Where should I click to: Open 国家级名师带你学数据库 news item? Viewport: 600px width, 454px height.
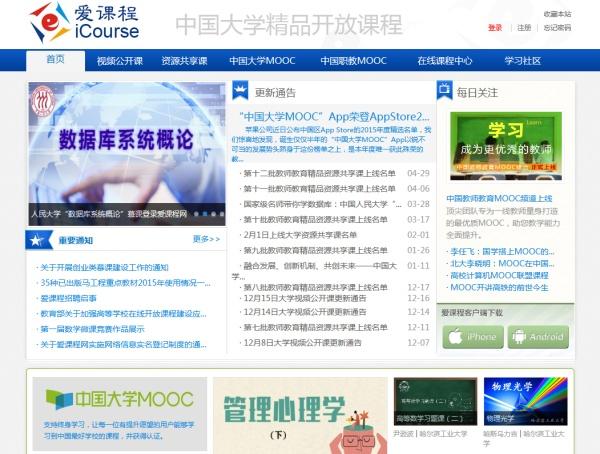323,204
